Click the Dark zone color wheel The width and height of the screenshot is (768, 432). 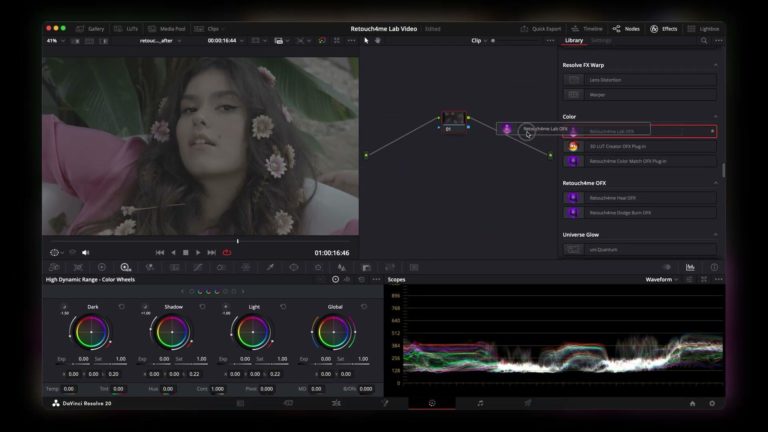coord(91,332)
